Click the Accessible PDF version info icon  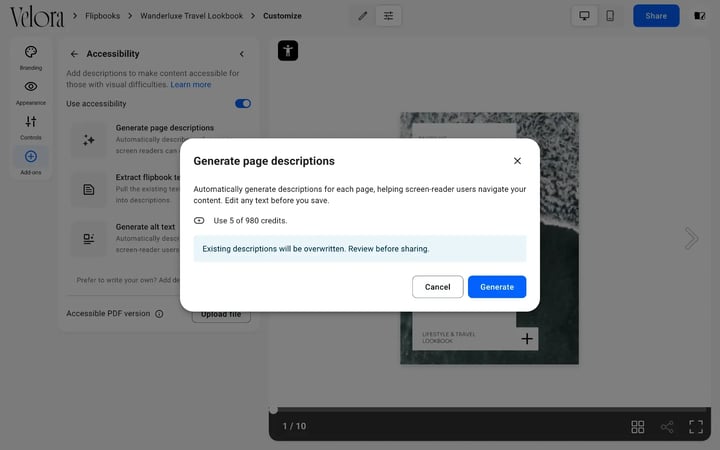click(x=159, y=314)
